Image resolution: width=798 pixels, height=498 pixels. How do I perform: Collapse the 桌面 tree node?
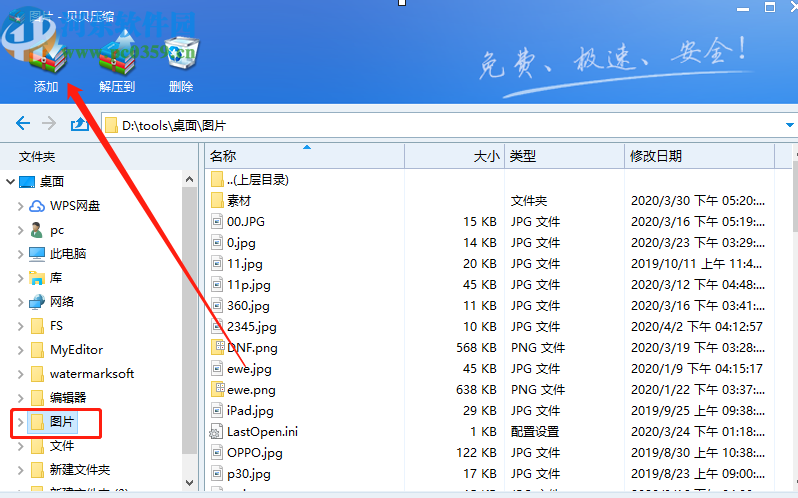[x=10, y=182]
